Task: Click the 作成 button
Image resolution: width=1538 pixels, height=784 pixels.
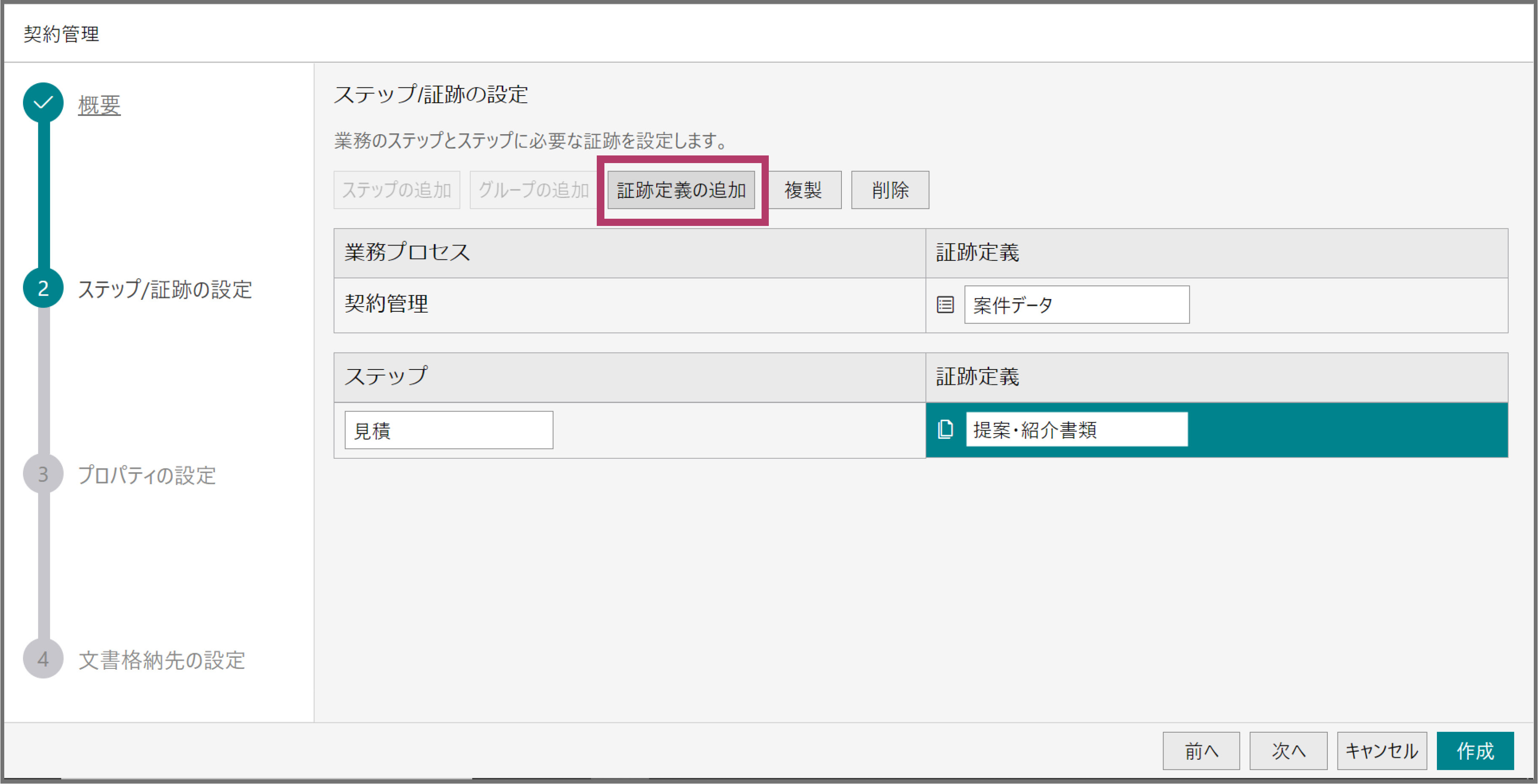Action: (1475, 750)
